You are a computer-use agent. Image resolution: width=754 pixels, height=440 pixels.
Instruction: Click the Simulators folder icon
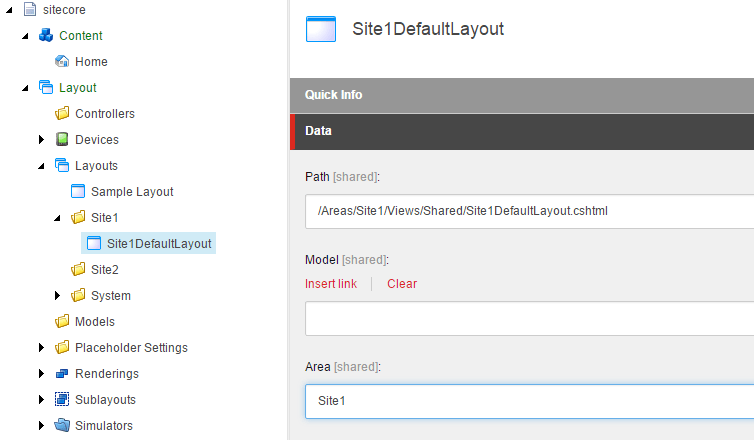(62, 426)
